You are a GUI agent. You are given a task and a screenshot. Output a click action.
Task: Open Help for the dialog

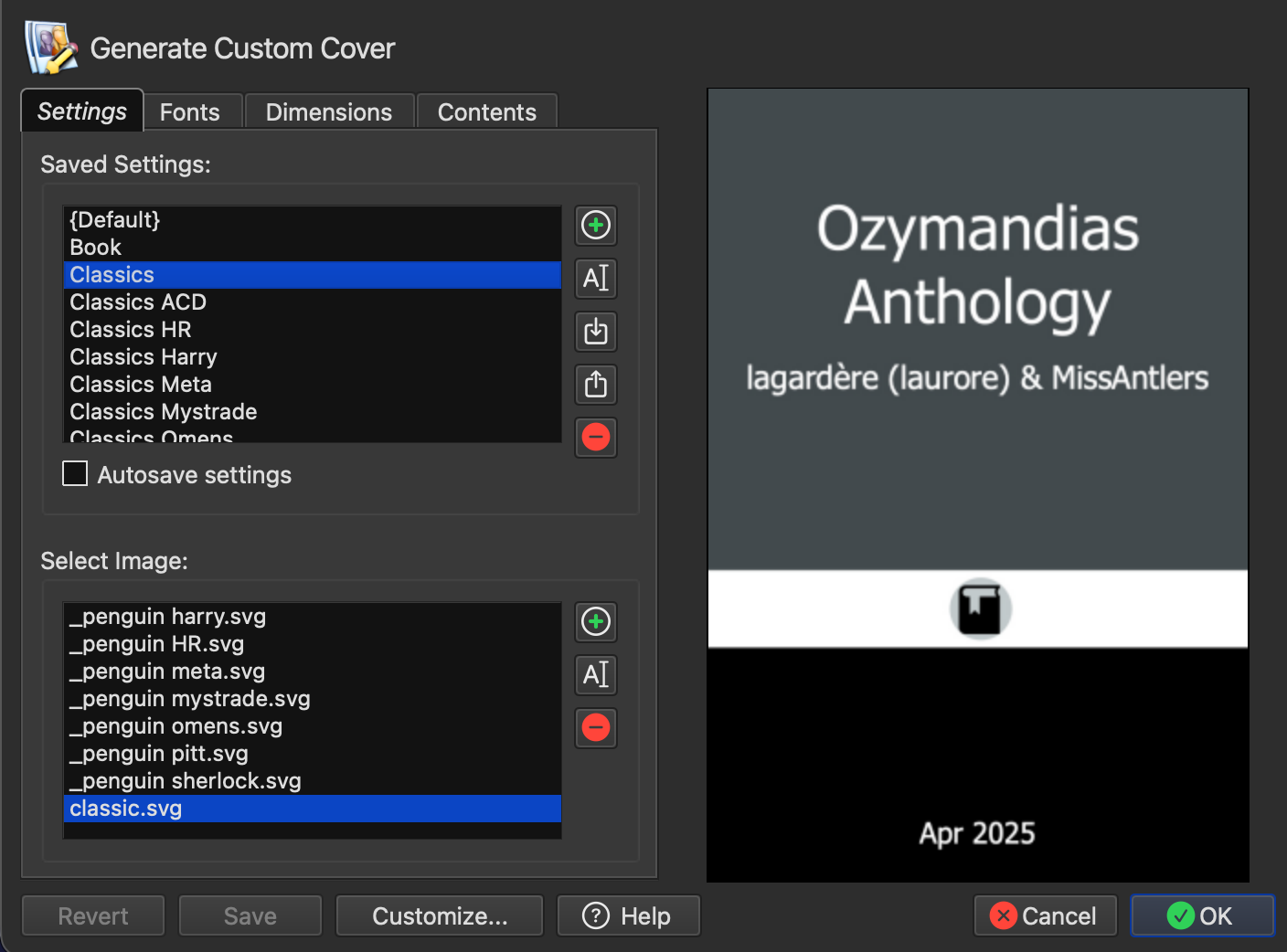pyautogui.click(x=629, y=915)
